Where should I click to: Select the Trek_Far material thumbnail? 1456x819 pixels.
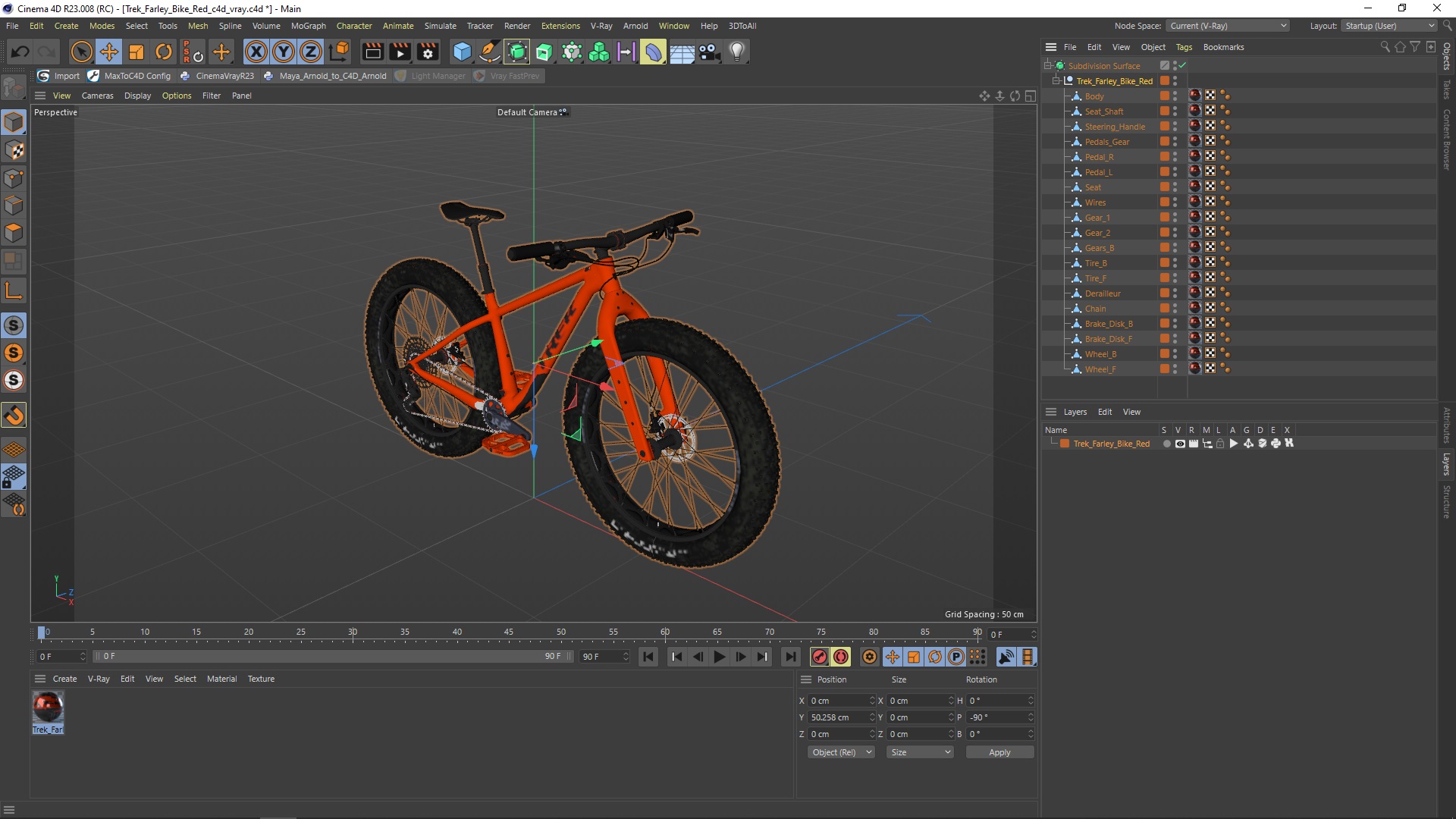pyautogui.click(x=48, y=708)
